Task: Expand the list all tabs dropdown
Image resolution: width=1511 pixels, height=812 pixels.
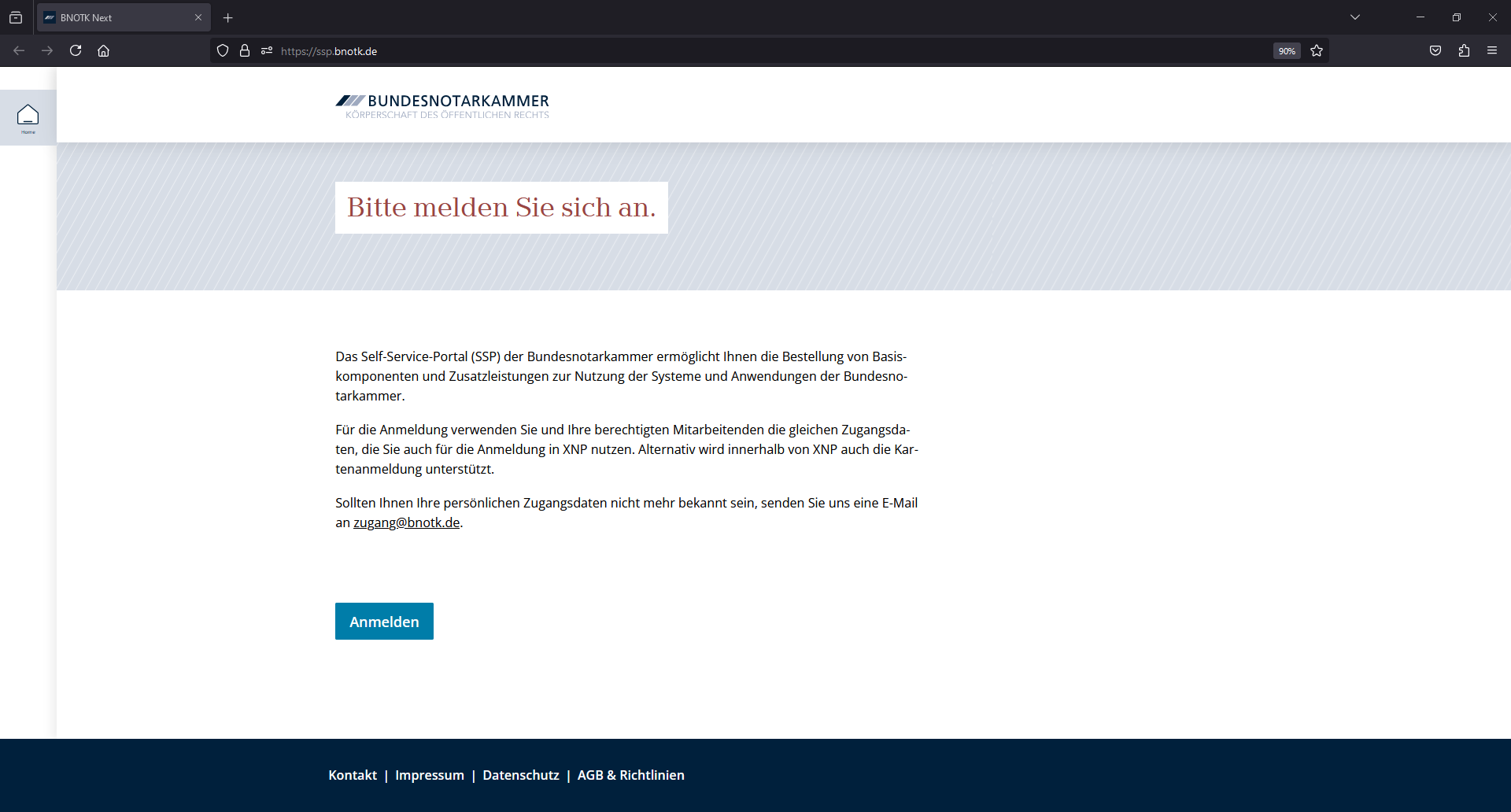Action: pyautogui.click(x=1355, y=17)
